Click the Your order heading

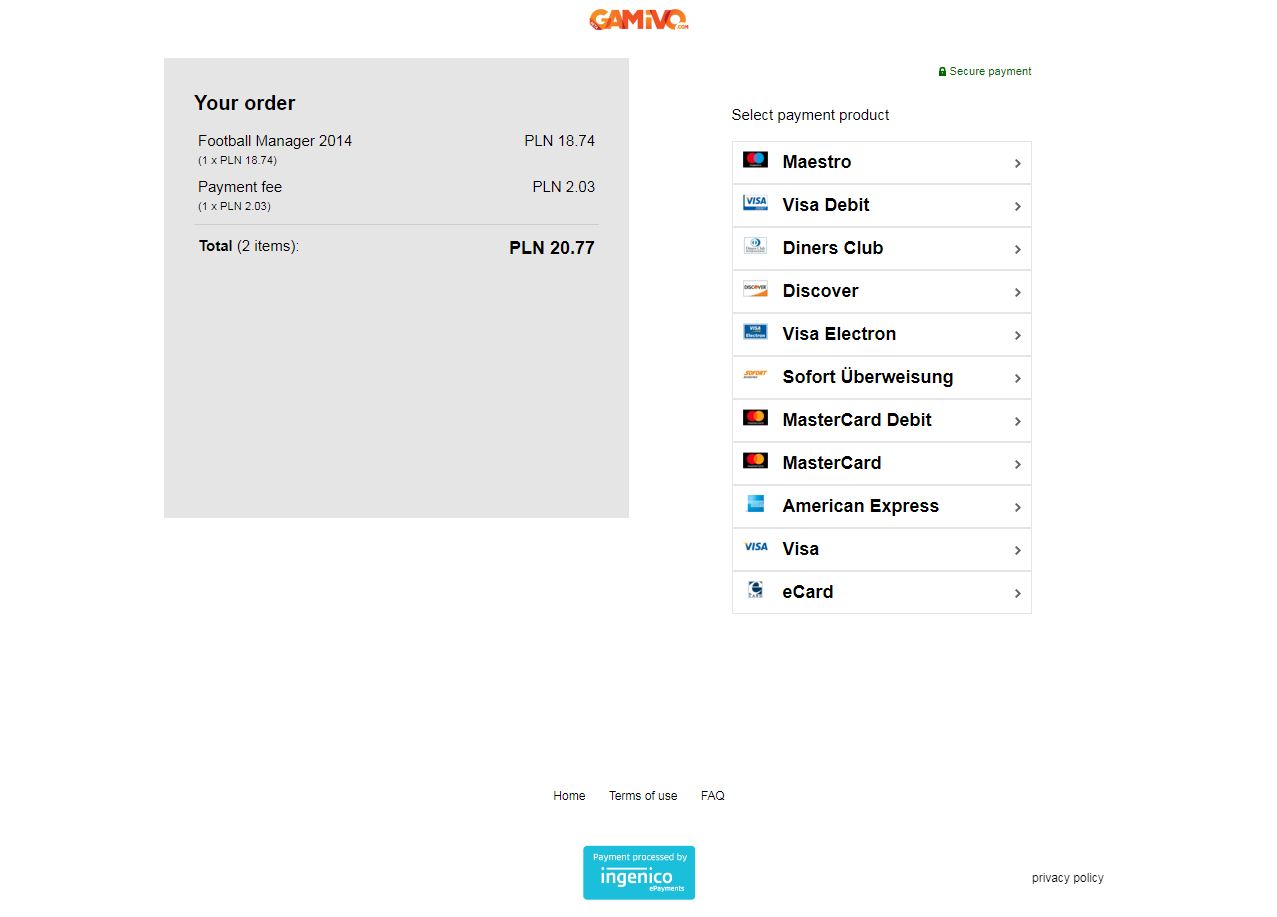[x=245, y=103]
